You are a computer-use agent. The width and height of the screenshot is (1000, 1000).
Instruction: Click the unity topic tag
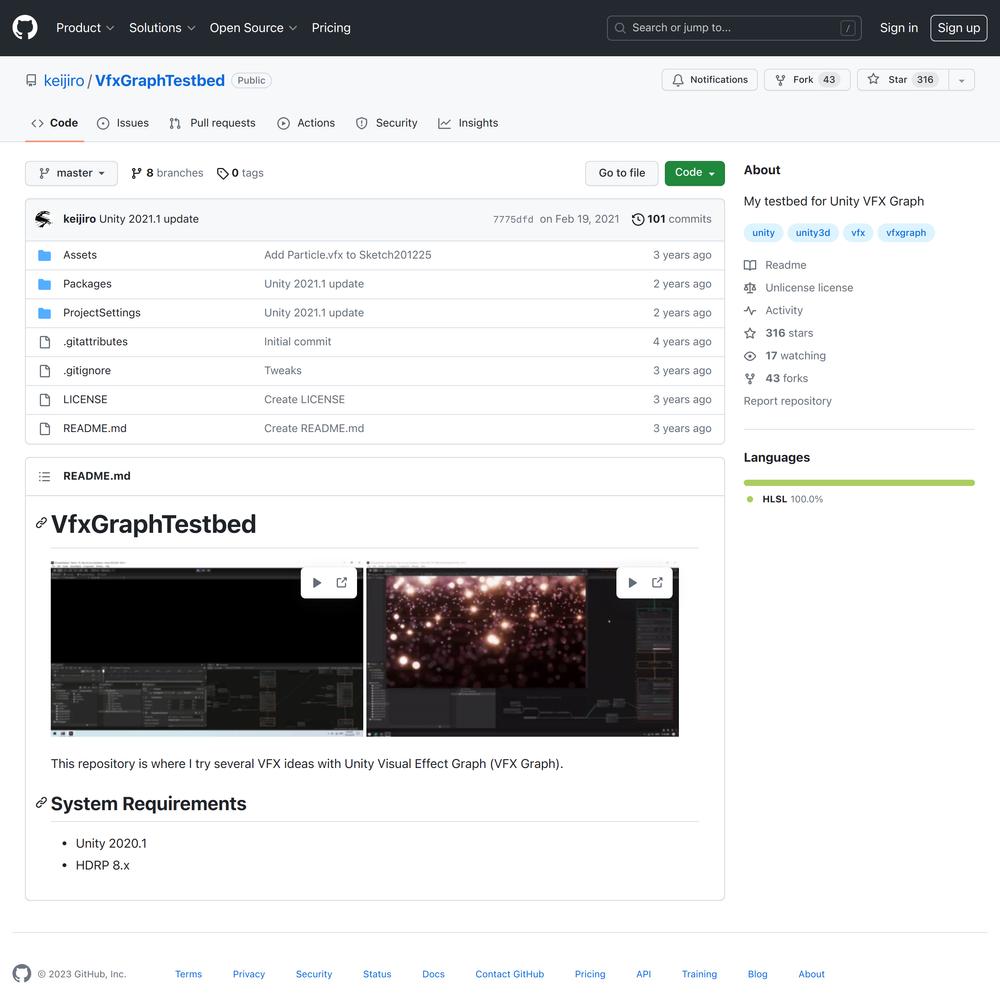click(763, 233)
